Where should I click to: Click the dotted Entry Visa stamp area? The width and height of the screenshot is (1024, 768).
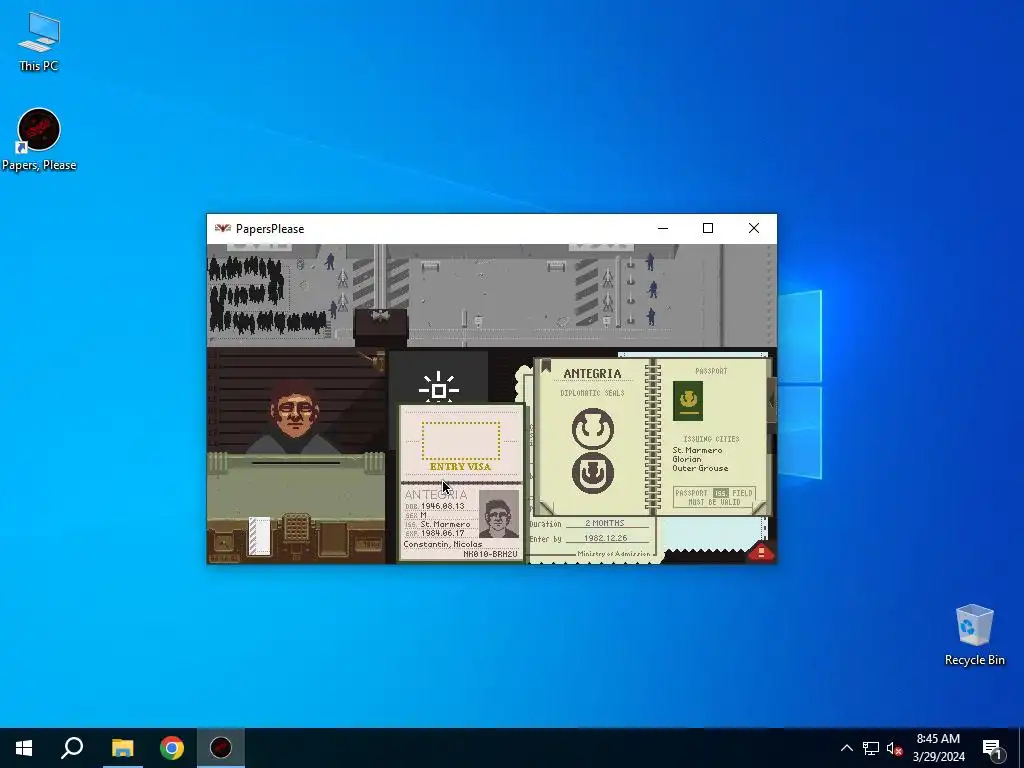(x=461, y=441)
